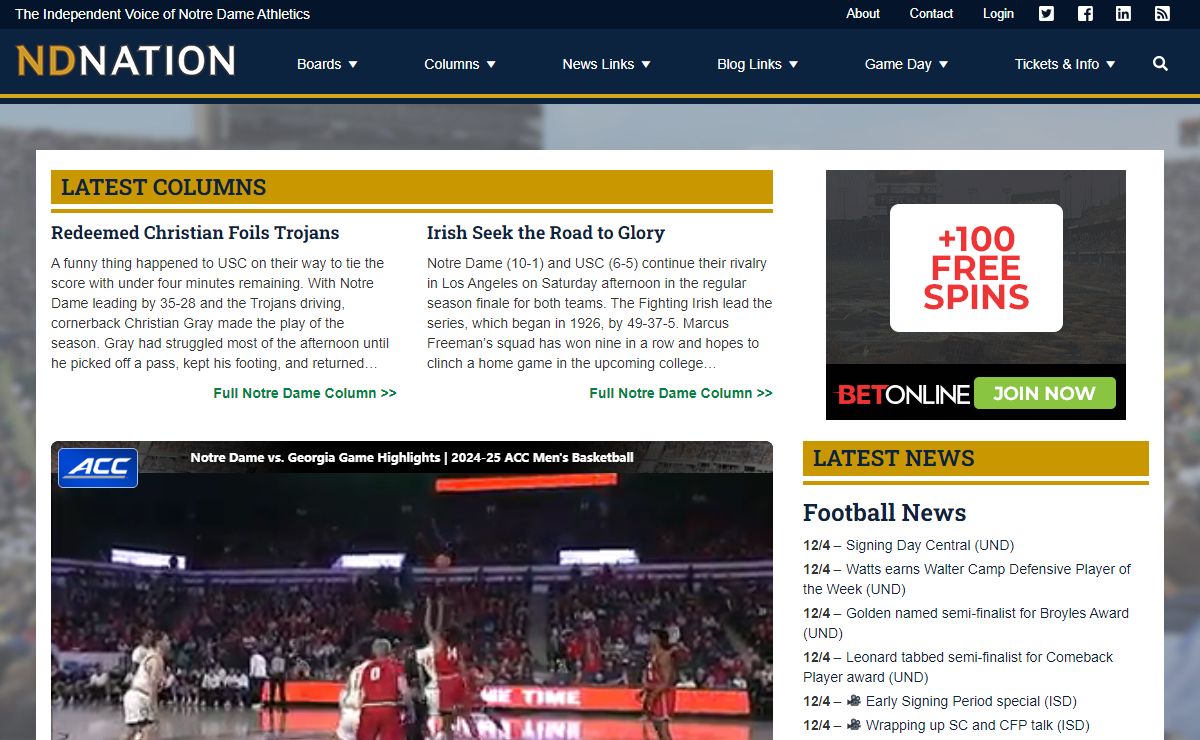The height and width of the screenshot is (740, 1200).
Task: Open the Facebook social icon
Action: click(x=1085, y=14)
